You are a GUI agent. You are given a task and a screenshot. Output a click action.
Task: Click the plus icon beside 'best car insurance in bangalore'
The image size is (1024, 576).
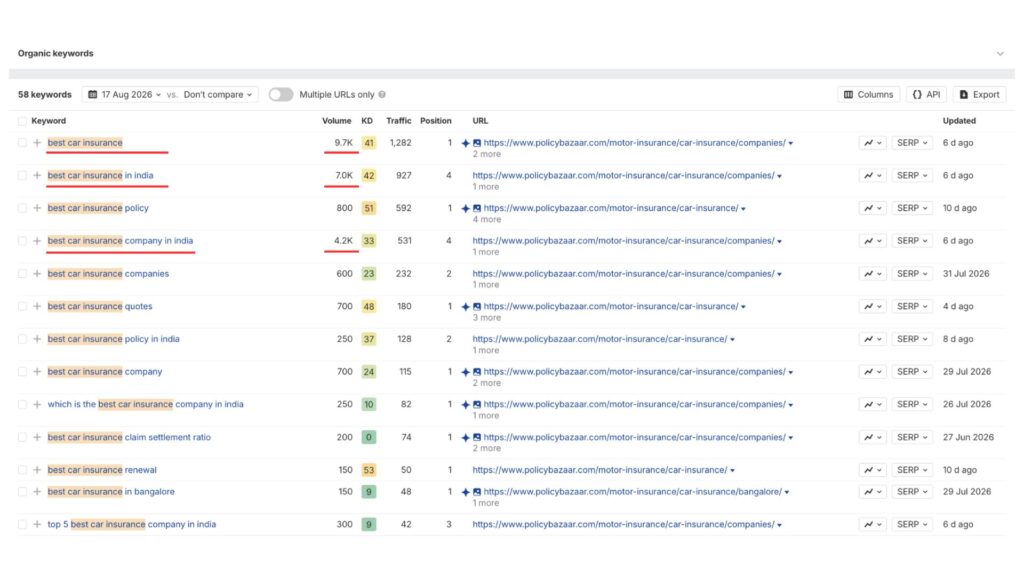(37, 492)
